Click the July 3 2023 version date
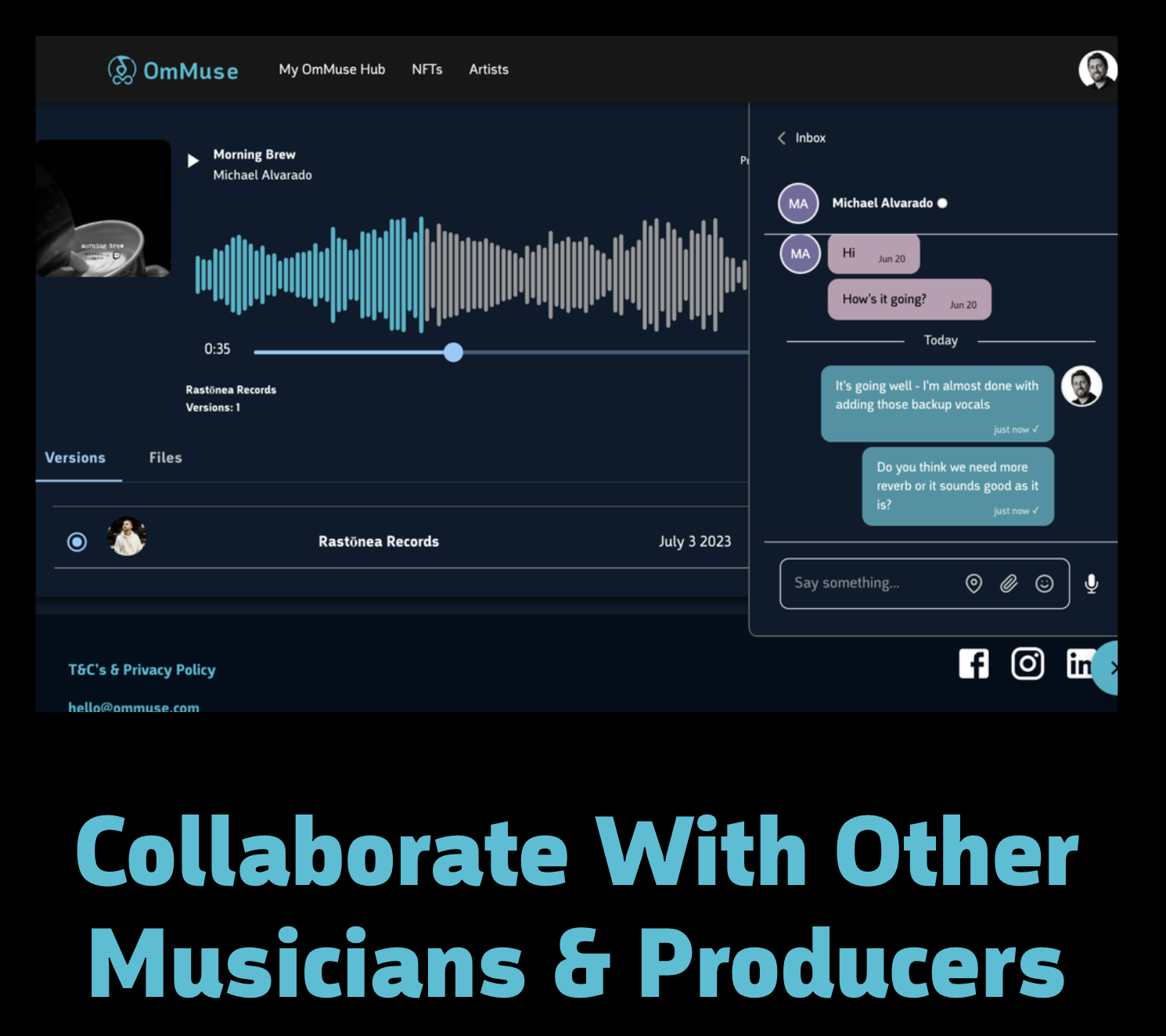 tap(695, 541)
